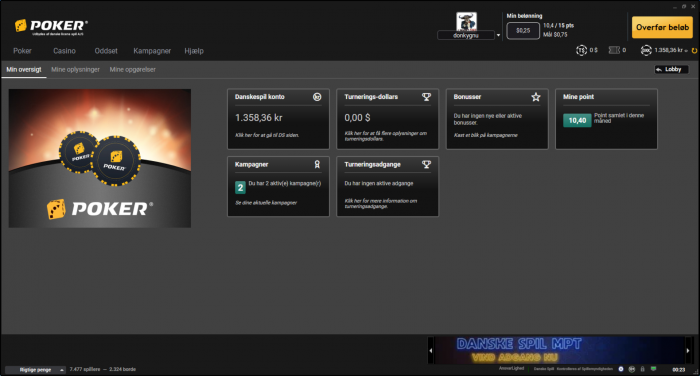Click the 00:23 clock in status bar
The width and height of the screenshot is (700, 376).
coord(679,370)
